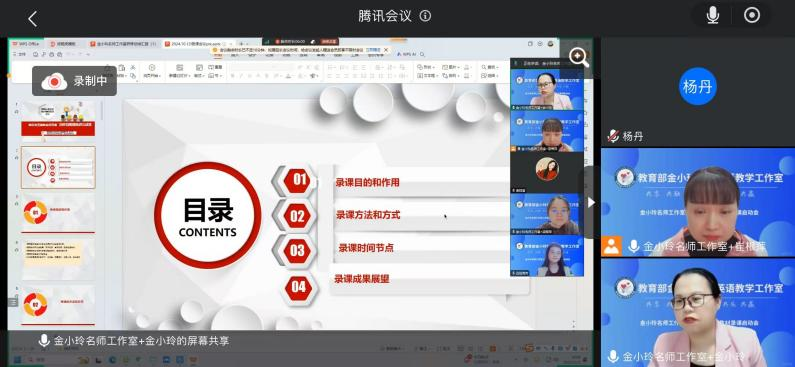795x367 pixels.
Task: Collapse the participant panel with the right arrow handle
Action: [591, 202]
